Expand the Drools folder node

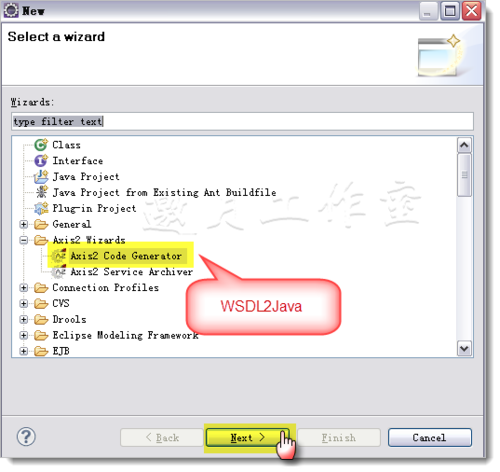[x=23, y=319]
